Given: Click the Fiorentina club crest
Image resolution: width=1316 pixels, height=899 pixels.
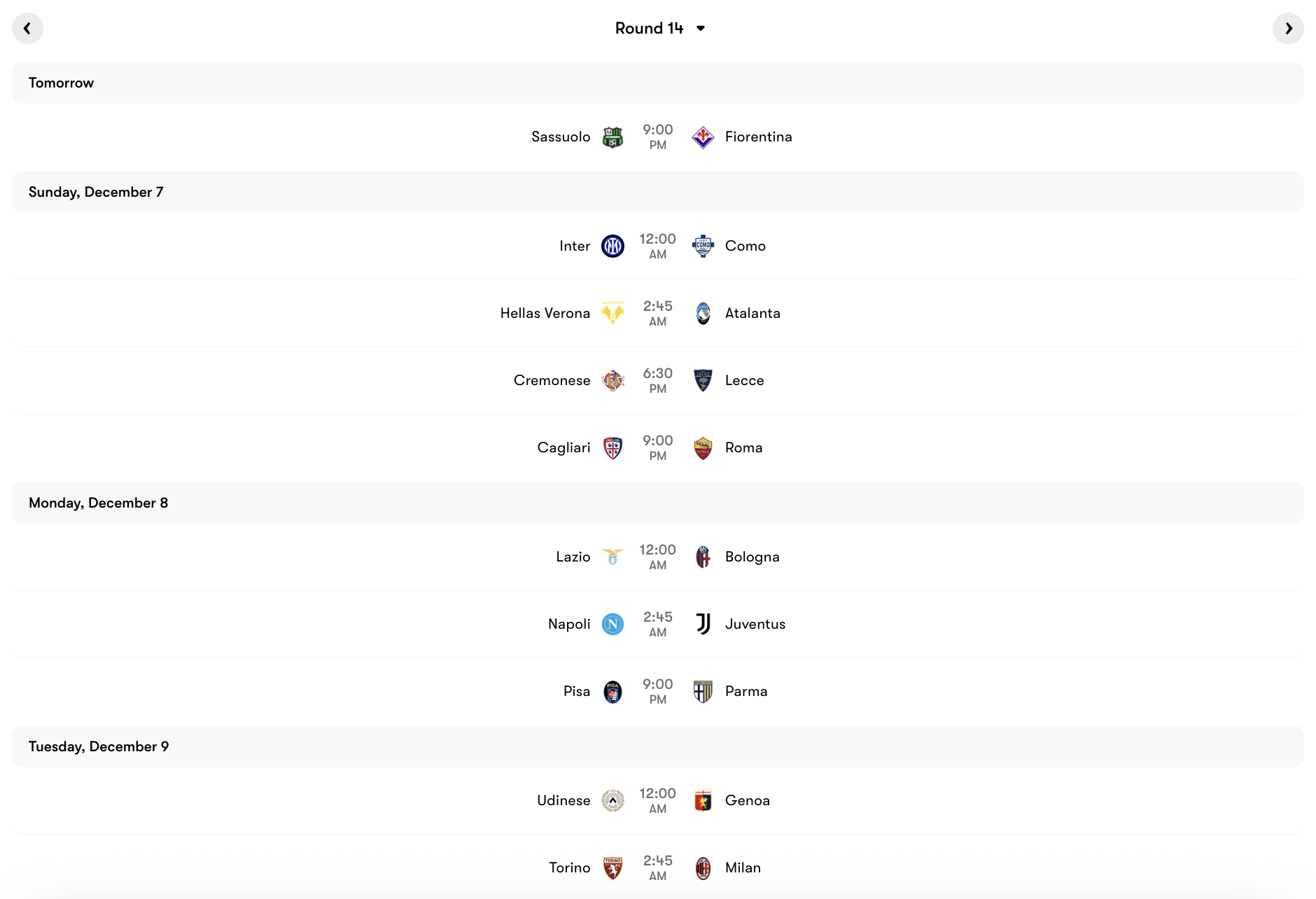Looking at the screenshot, I should tap(702, 137).
